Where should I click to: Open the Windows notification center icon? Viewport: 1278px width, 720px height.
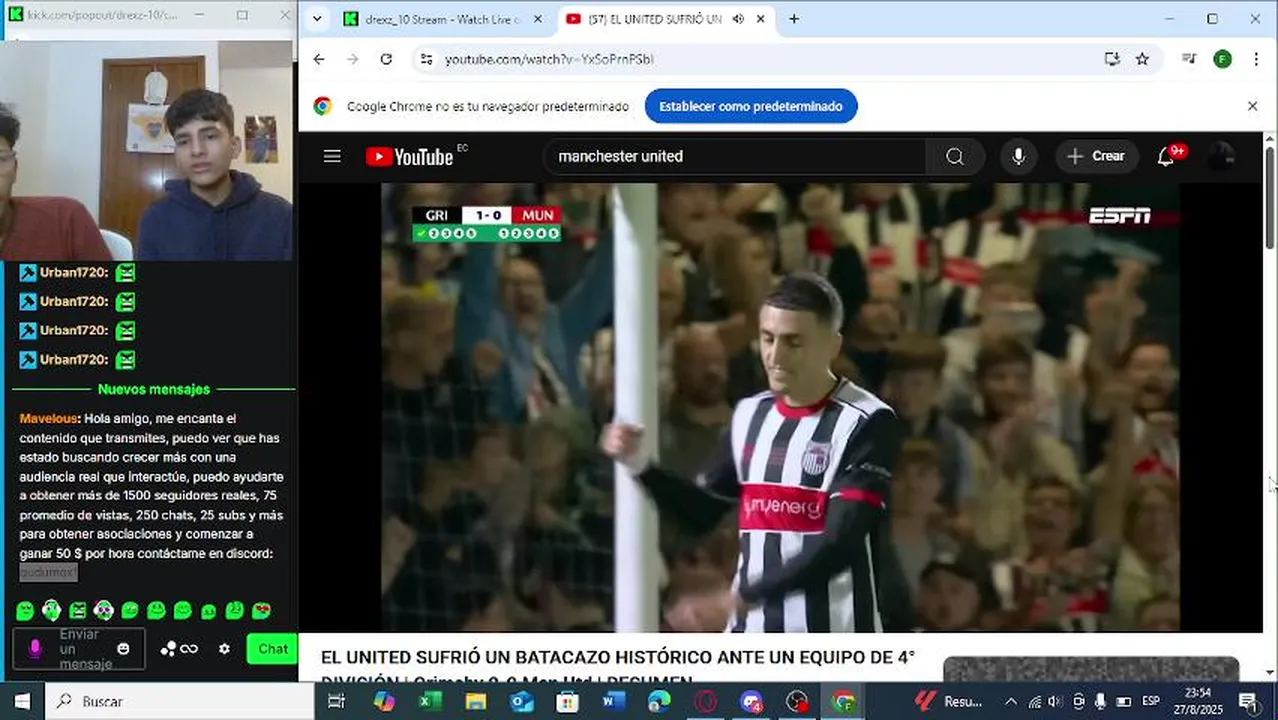(x=1247, y=701)
